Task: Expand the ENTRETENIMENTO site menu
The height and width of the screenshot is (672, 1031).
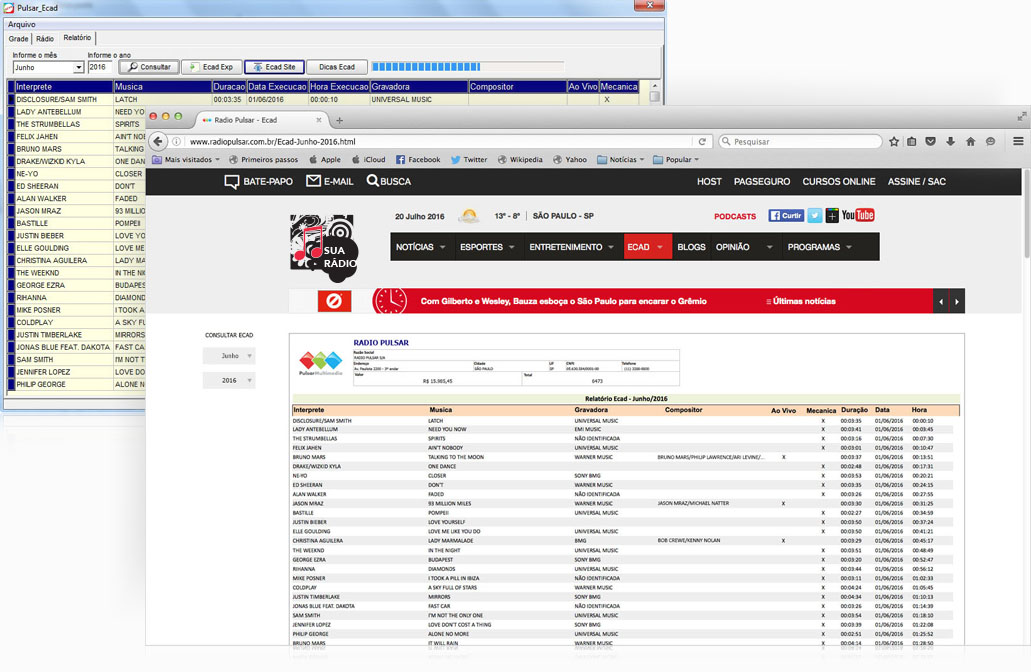Action: (571, 247)
